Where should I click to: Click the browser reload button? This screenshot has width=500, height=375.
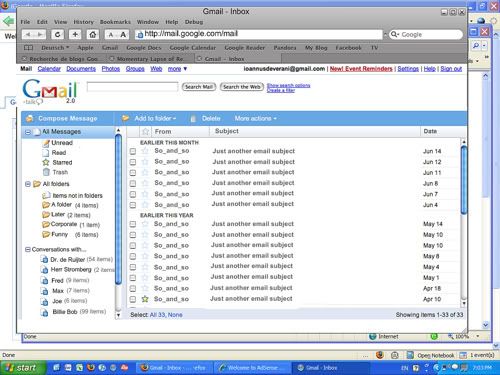coord(58,34)
